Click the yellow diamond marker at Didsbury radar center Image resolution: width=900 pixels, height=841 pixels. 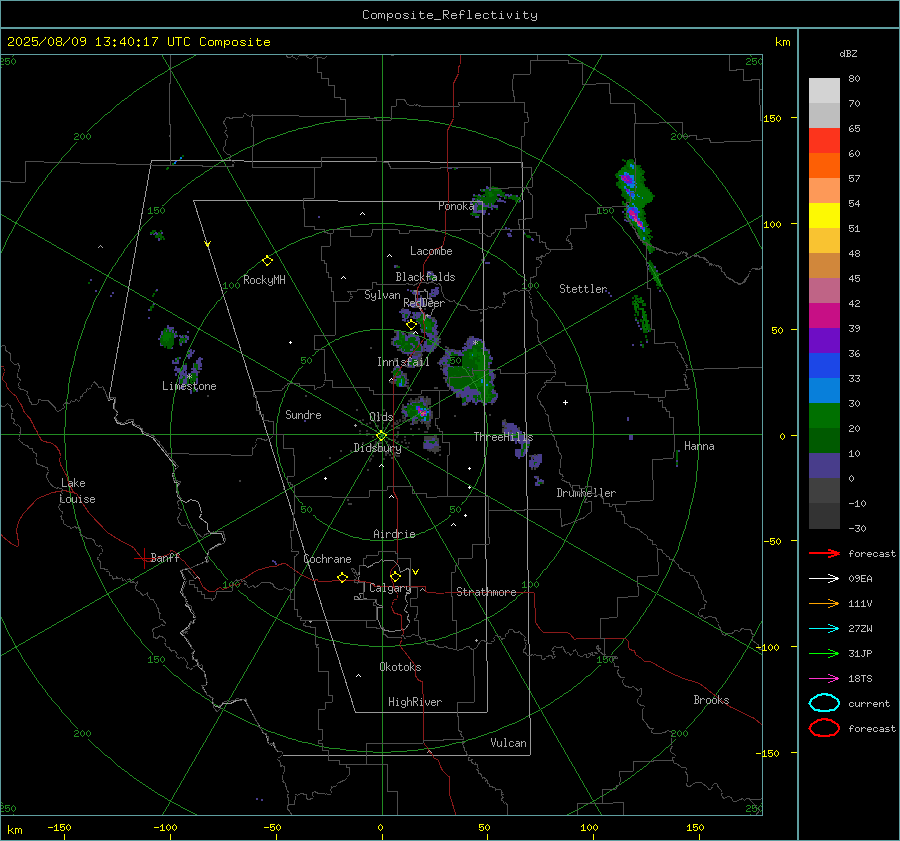point(381,436)
